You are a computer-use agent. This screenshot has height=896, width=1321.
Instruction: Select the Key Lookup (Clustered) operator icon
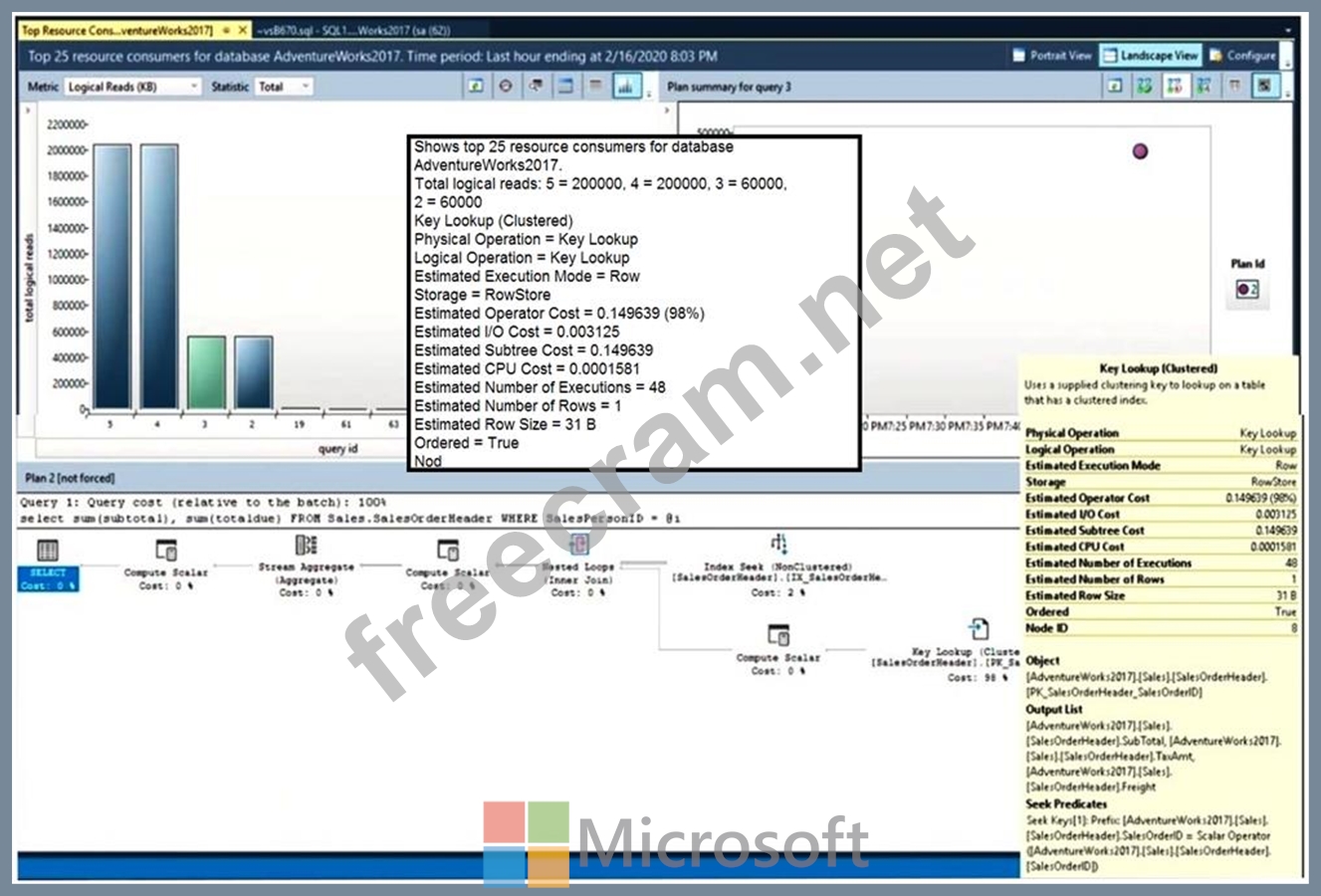[x=979, y=628]
